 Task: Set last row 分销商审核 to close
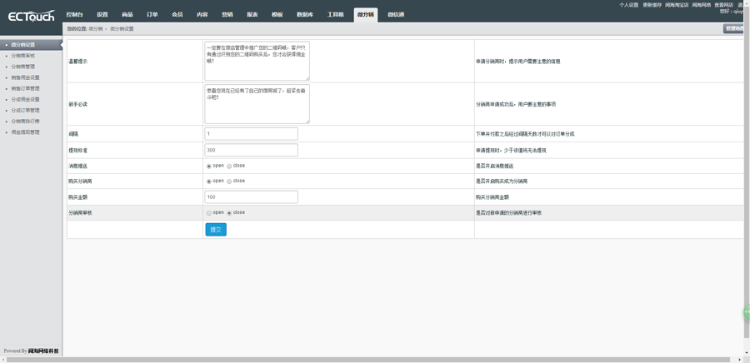[229, 213]
